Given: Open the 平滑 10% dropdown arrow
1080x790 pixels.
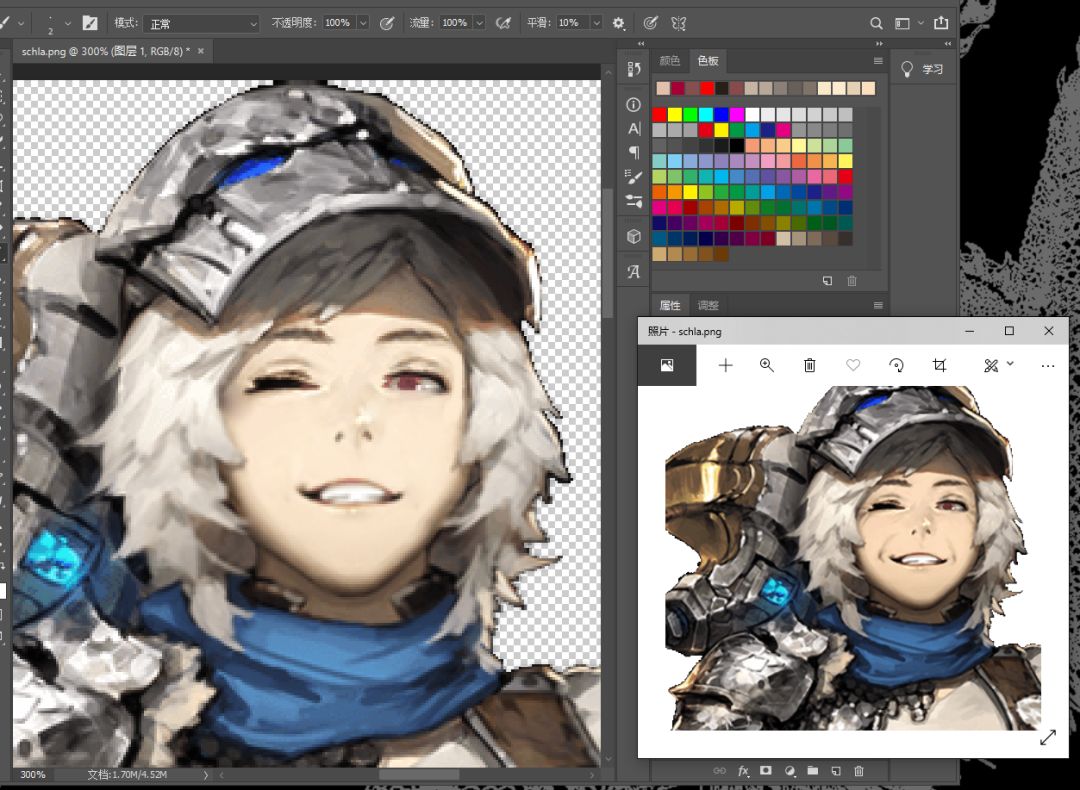Looking at the screenshot, I should click(596, 23).
